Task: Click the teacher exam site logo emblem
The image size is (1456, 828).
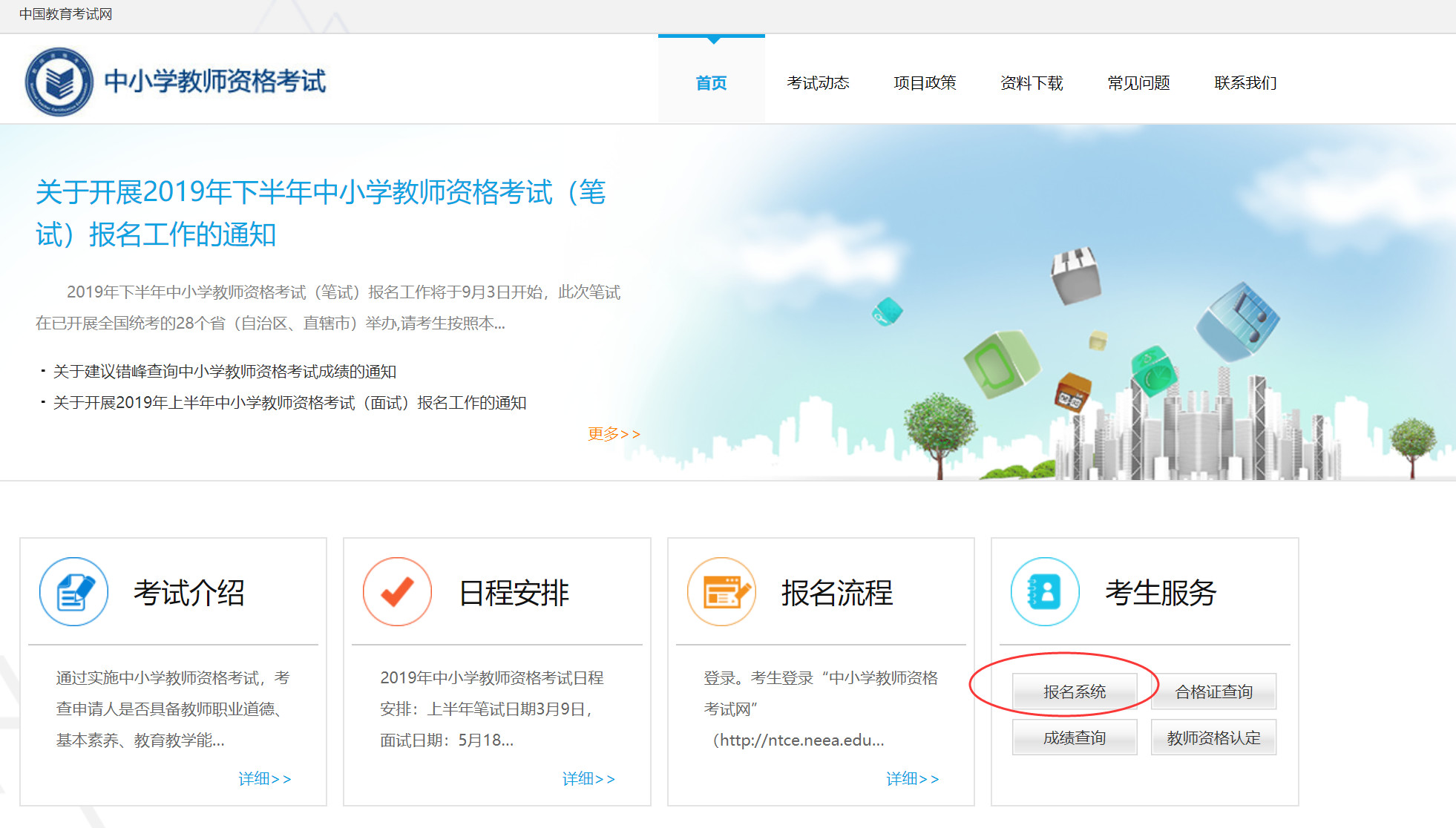Action: click(59, 82)
